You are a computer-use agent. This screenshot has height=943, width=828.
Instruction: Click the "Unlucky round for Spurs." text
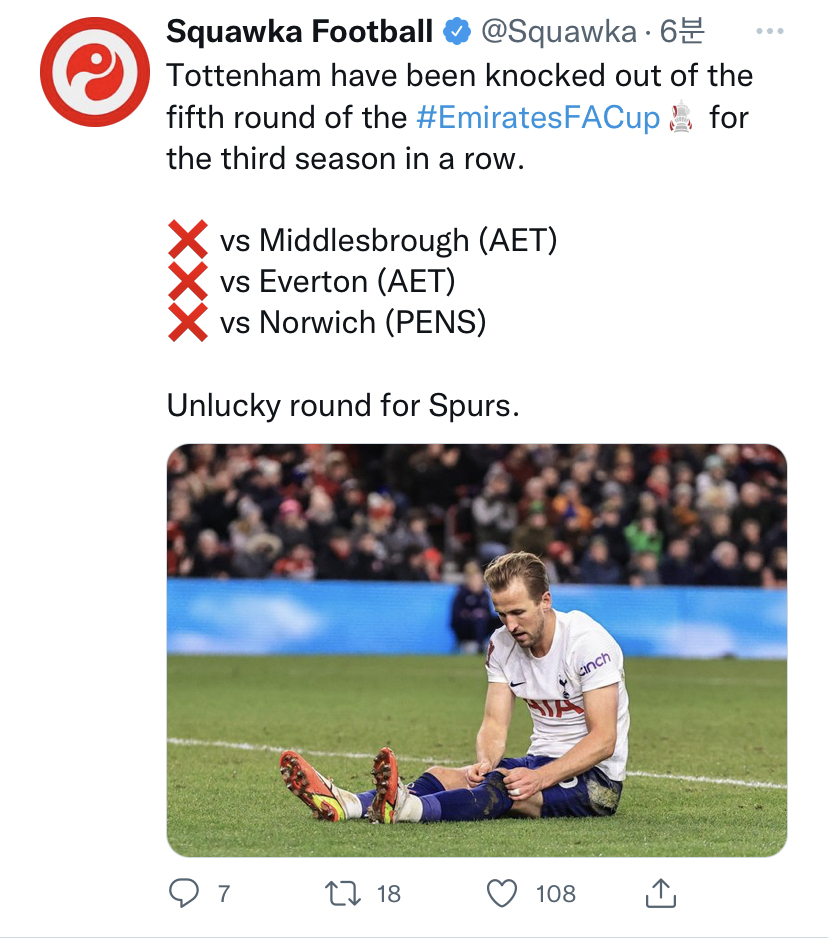click(x=343, y=405)
